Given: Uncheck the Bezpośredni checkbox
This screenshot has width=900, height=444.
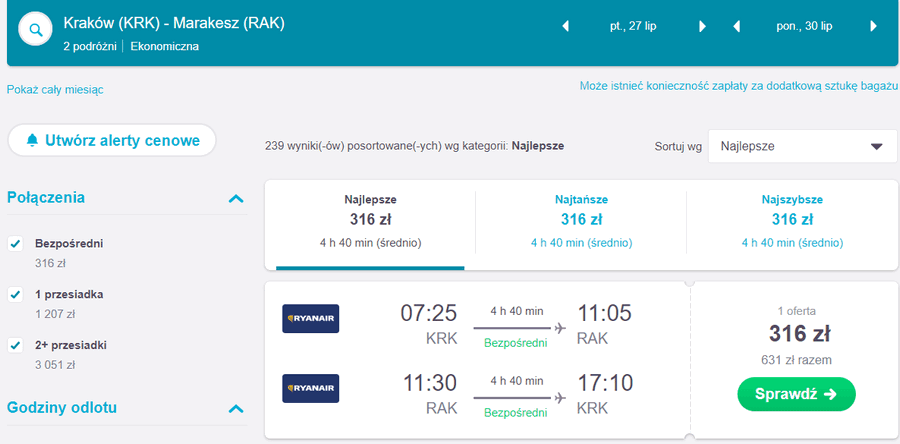Looking at the screenshot, I should [x=15, y=244].
